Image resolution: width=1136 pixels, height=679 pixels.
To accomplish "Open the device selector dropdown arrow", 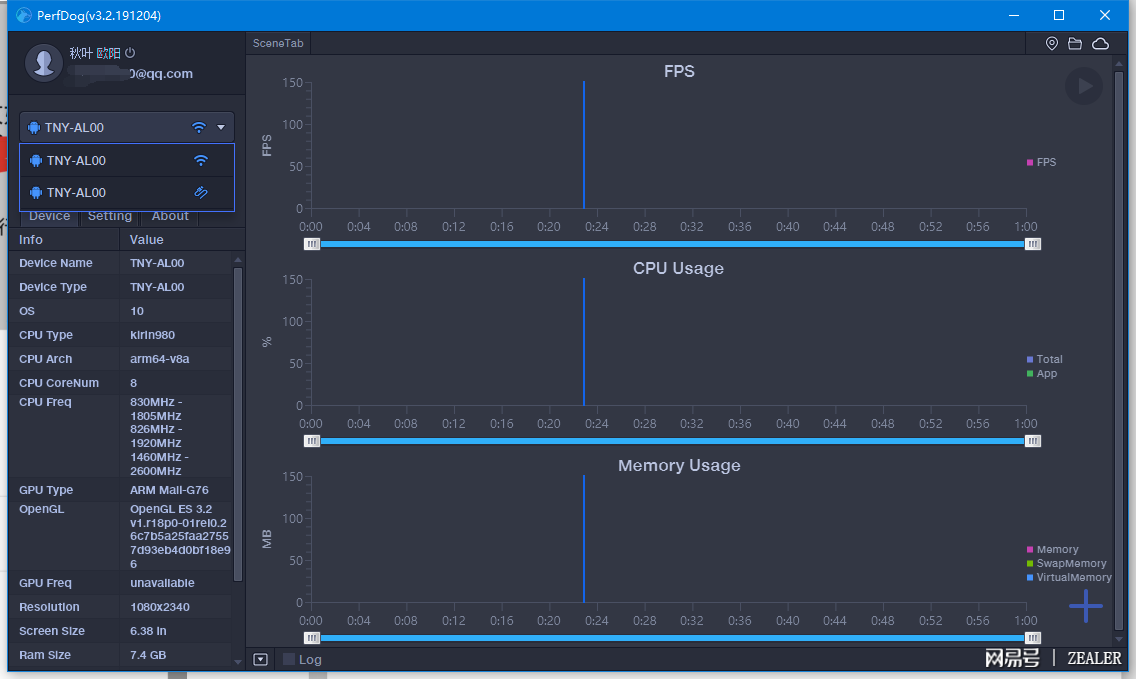I will (x=221, y=128).
